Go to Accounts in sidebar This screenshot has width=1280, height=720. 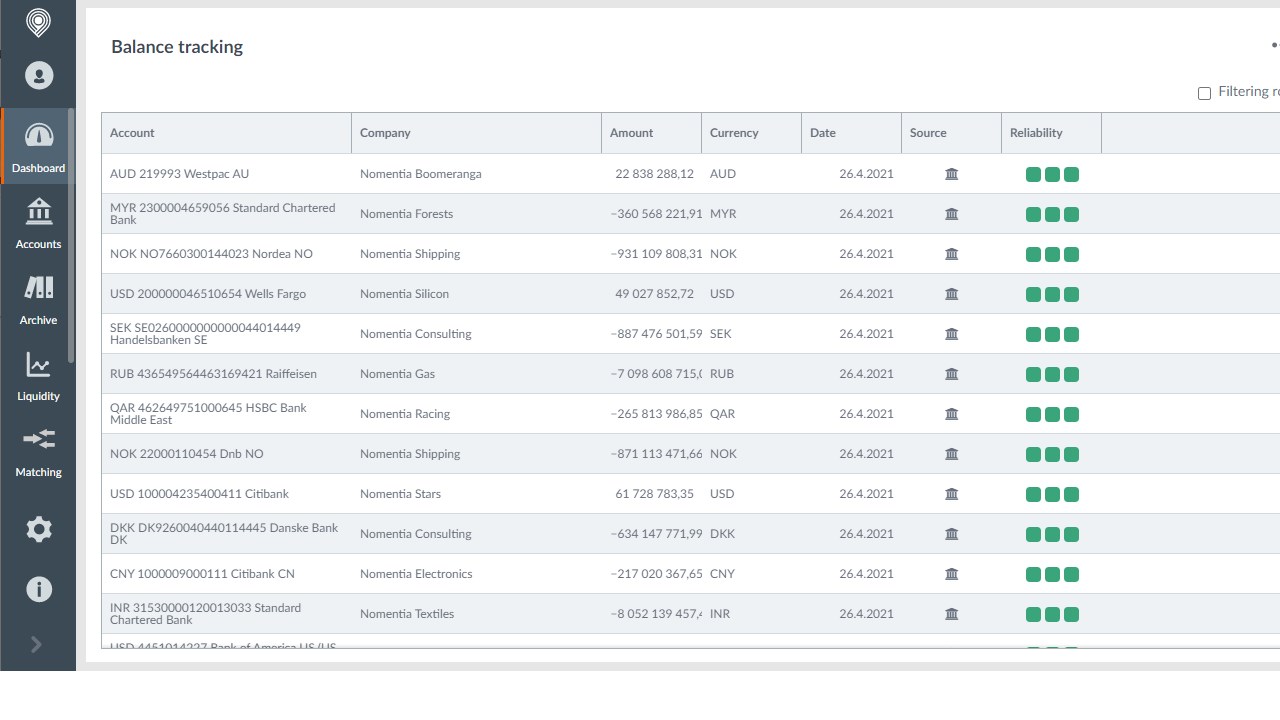(x=38, y=222)
